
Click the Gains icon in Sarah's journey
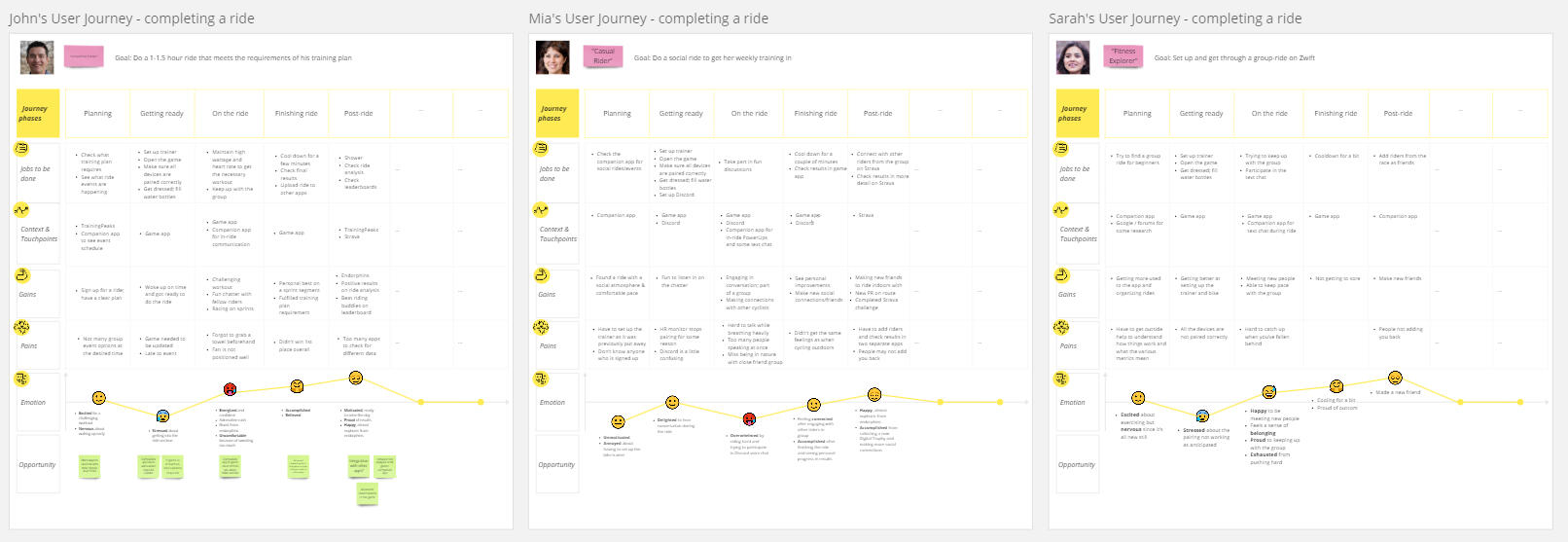(x=1061, y=275)
